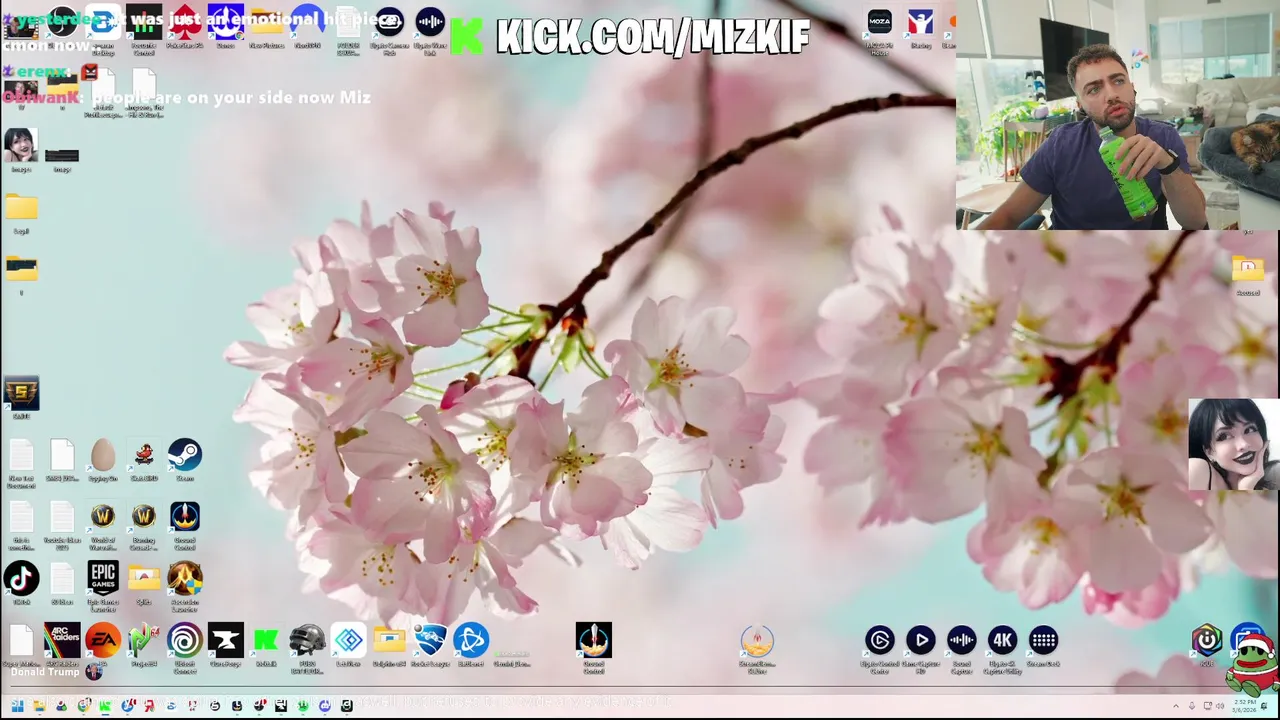Open the Discord taskbar icon
The image size is (1280, 720).
point(325,705)
